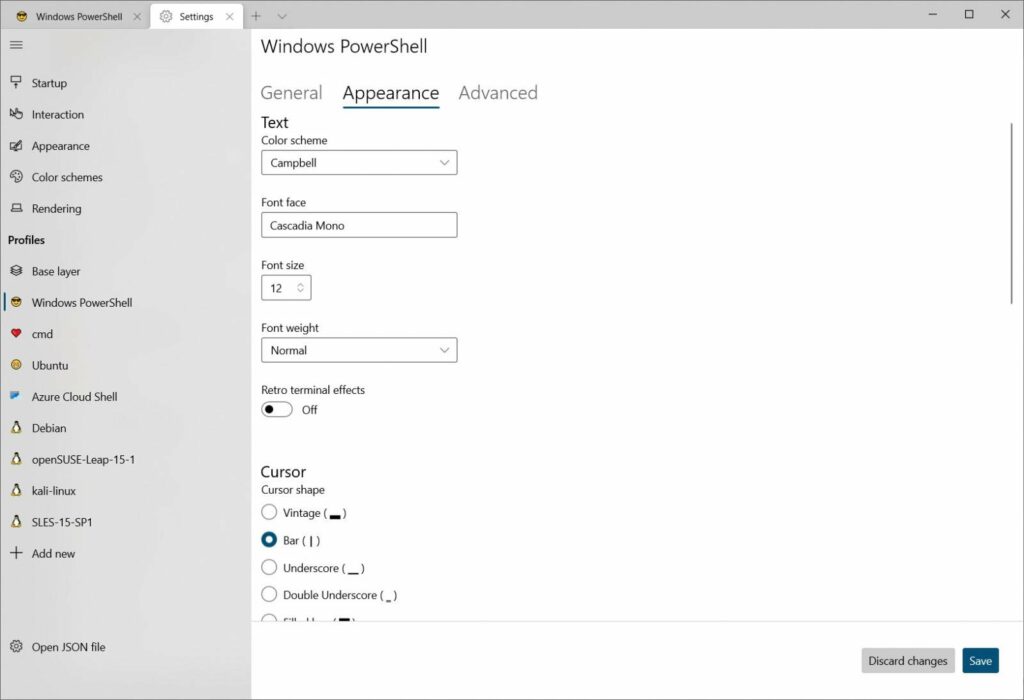The image size is (1024, 700).
Task: Switch to the Settings window tab
Action: pyautogui.click(x=197, y=16)
